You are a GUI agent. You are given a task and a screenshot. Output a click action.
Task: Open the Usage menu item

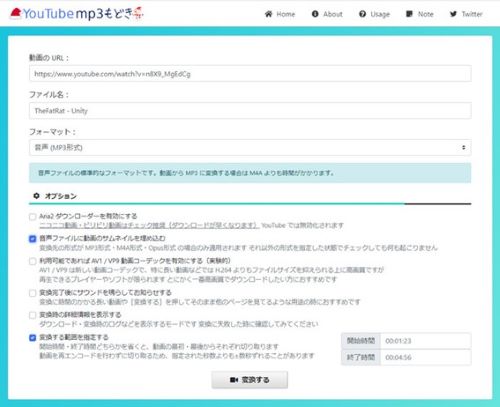[374, 14]
